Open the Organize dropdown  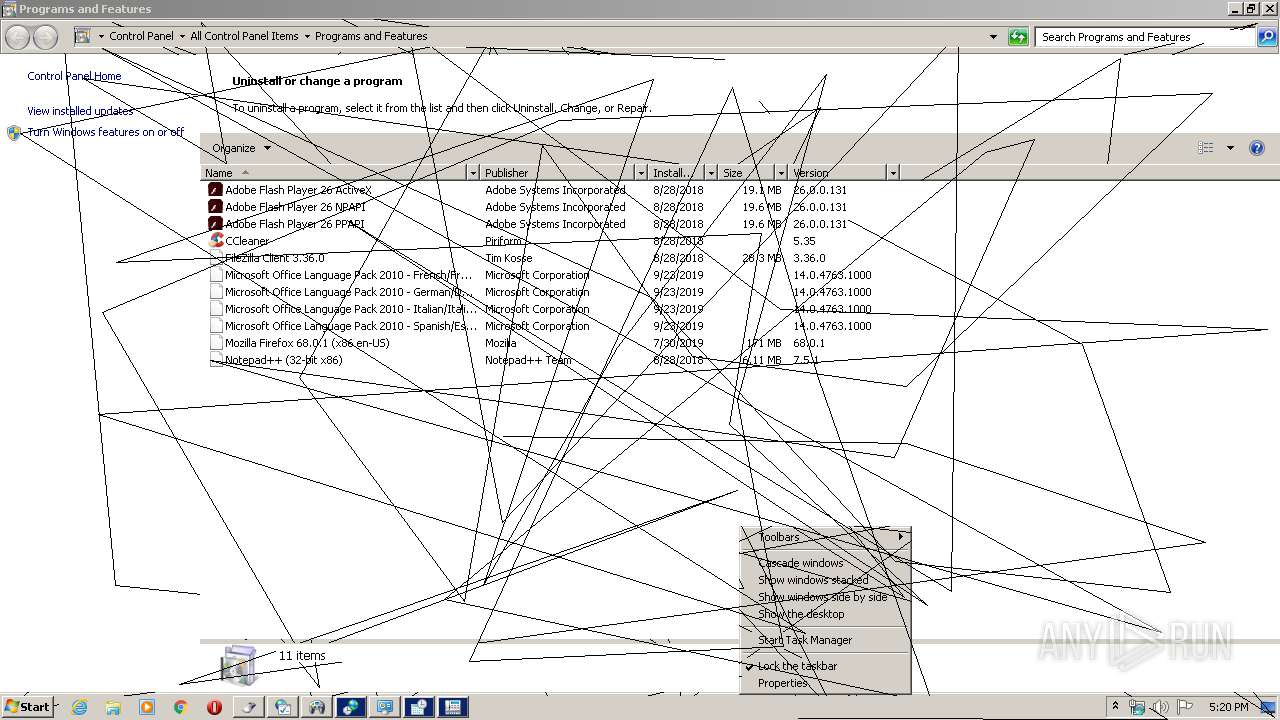(x=241, y=148)
